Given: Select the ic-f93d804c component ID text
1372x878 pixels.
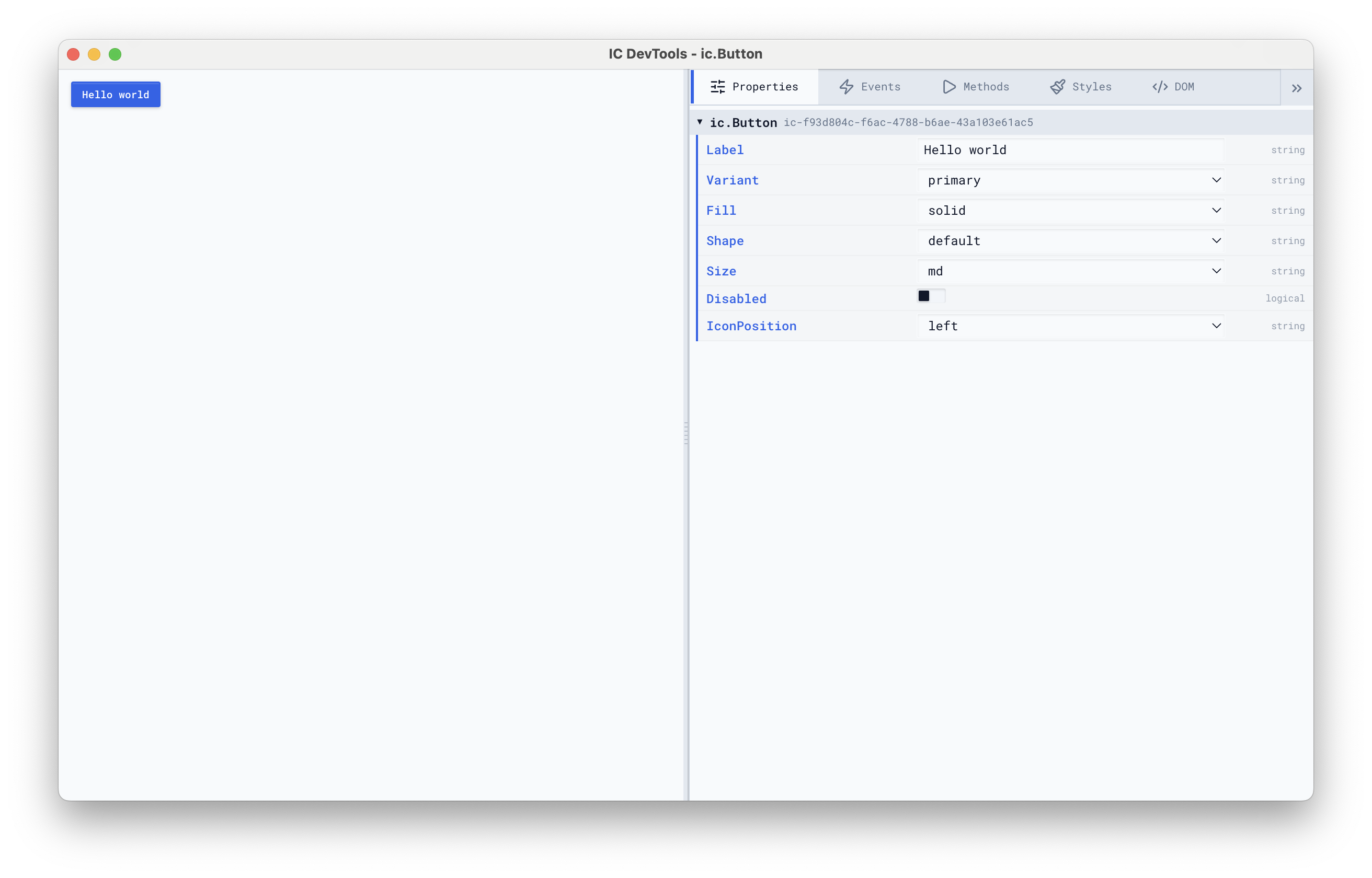Looking at the screenshot, I should tap(909, 122).
